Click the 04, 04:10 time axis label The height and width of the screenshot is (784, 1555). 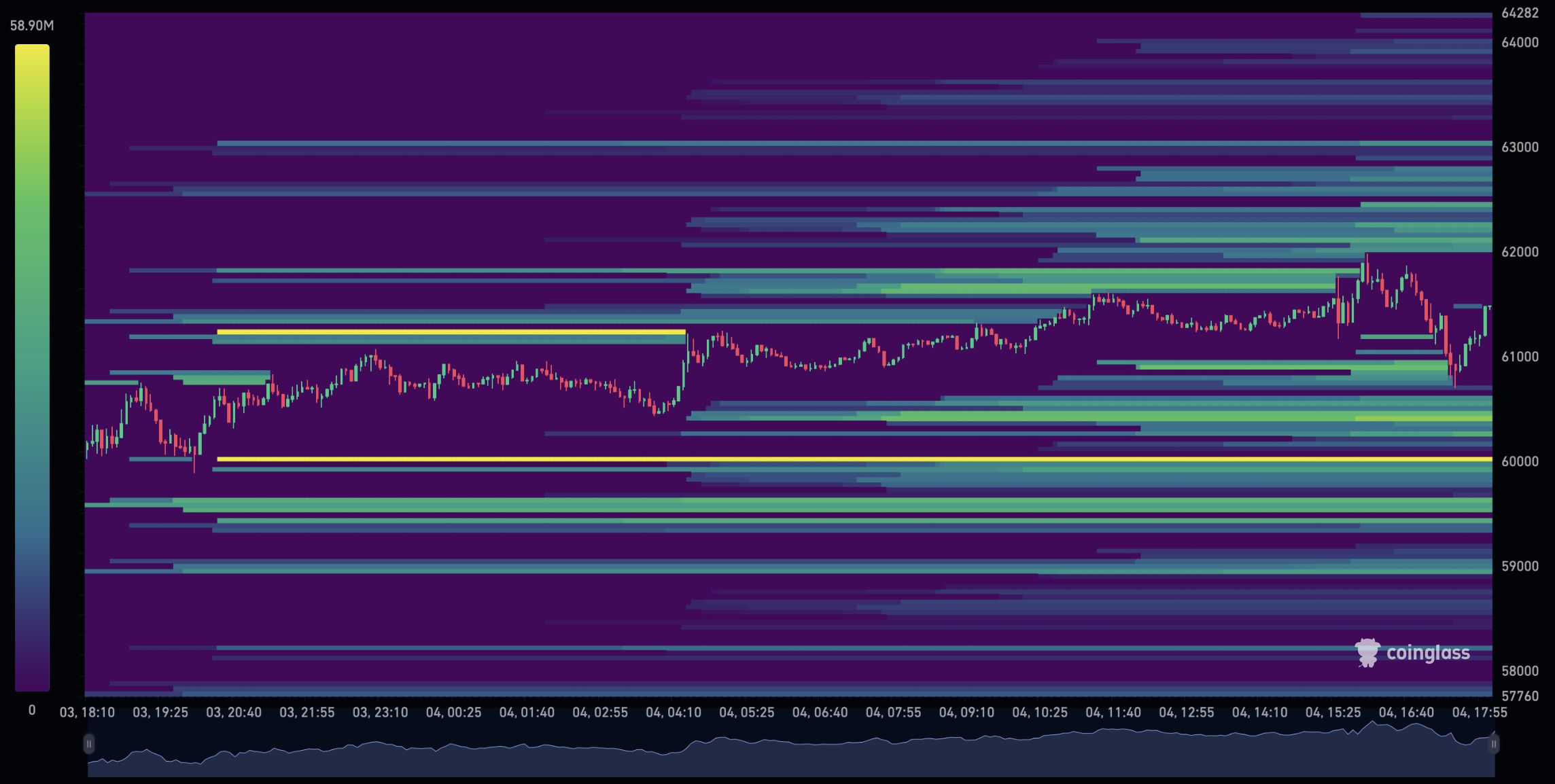pos(673,713)
